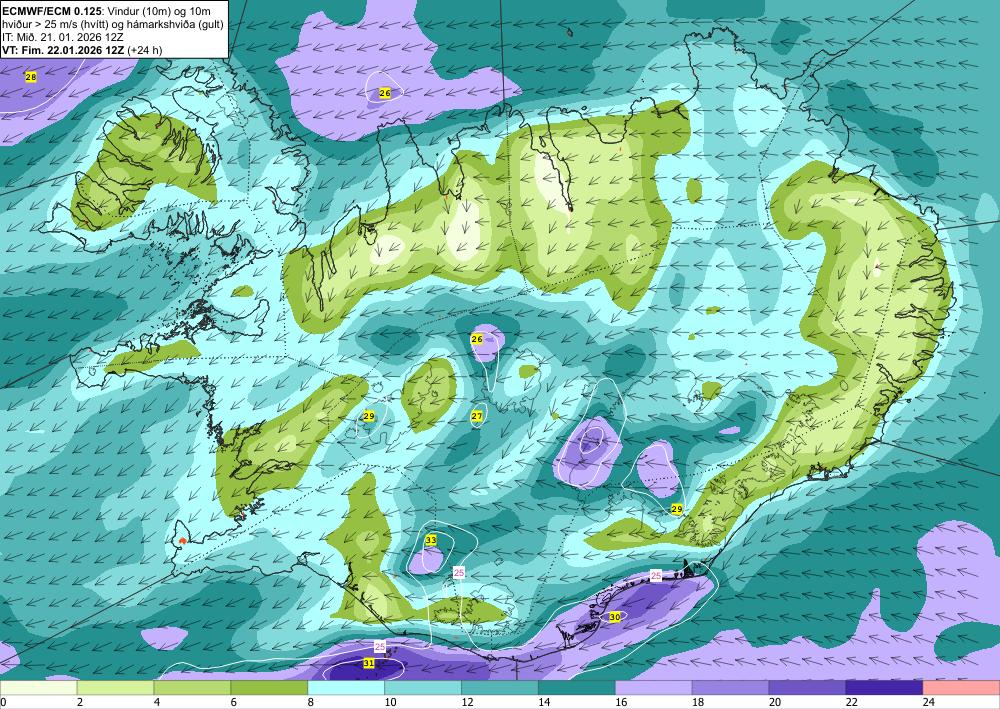Click the yellow gust label '33'

point(431,540)
